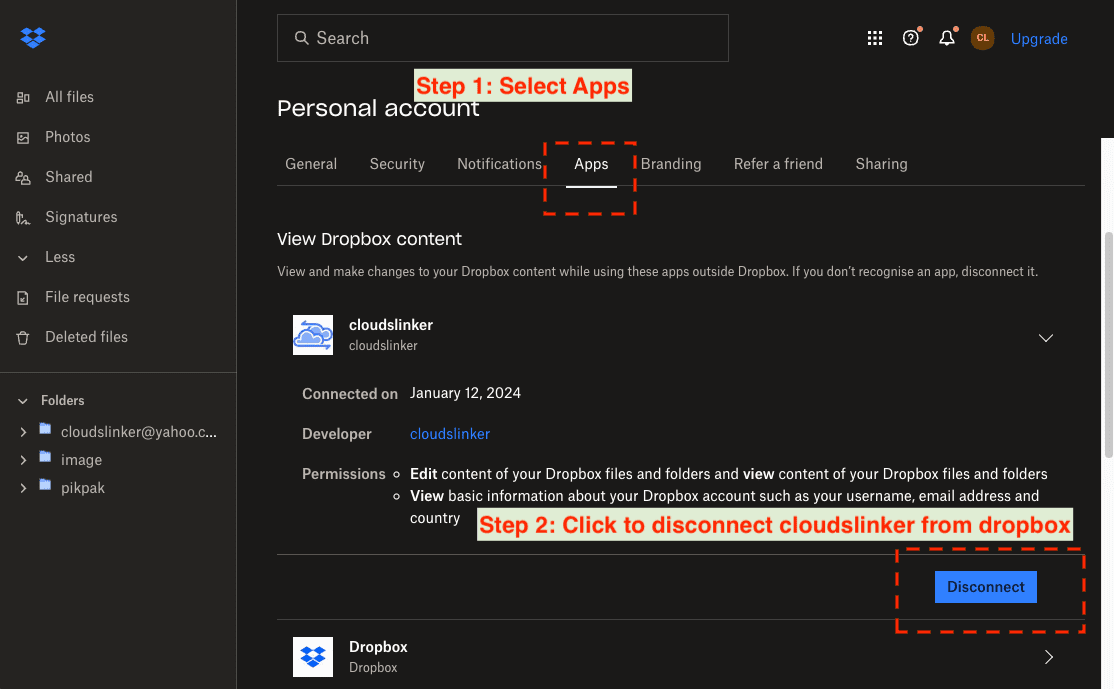This screenshot has width=1114, height=689.
Task: Open the Branding tab
Action: pyautogui.click(x=671, y=164)
